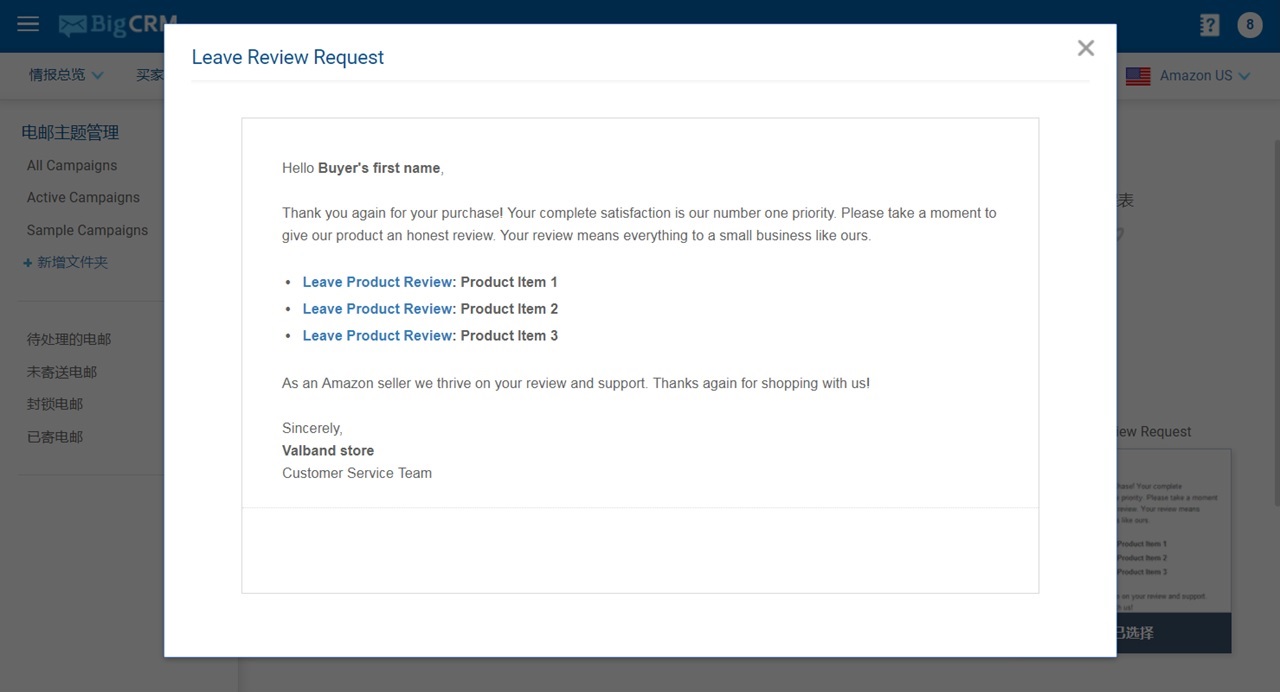Screen dimensions: 1280x692
Task: Select Active Campaigns in sidebar
Action: point(83,197)
